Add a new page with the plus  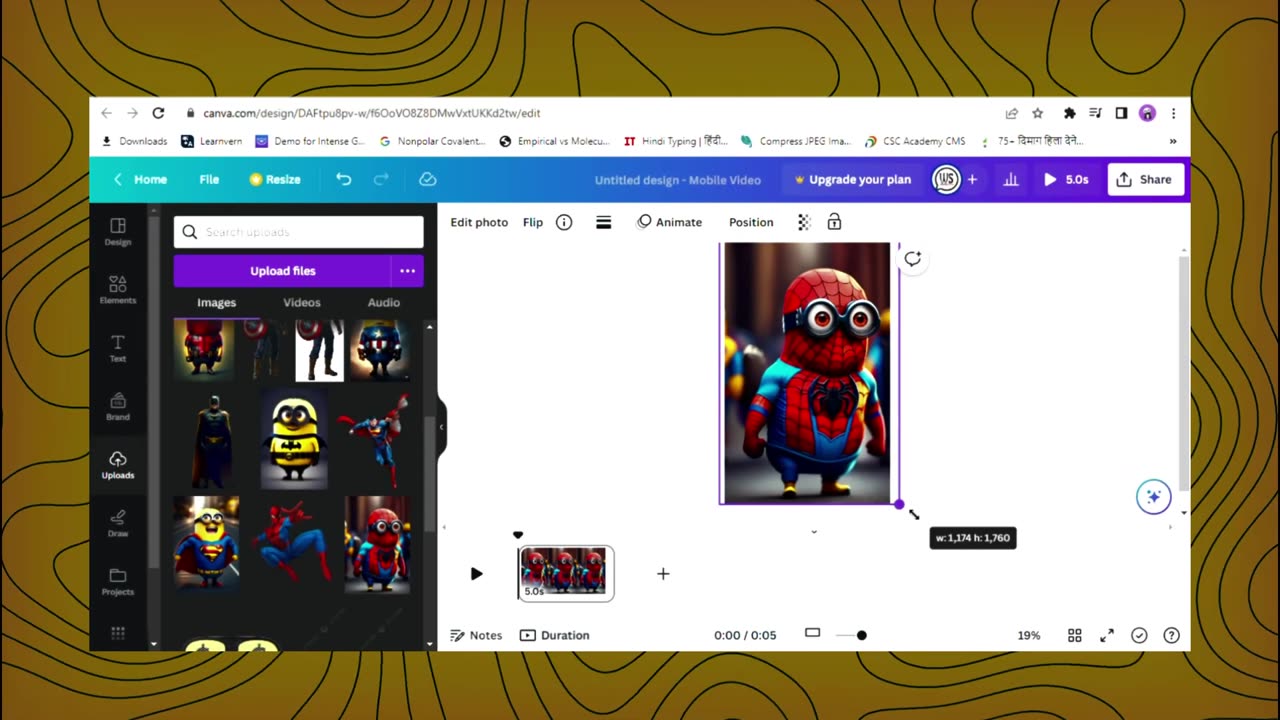(662, 573)
